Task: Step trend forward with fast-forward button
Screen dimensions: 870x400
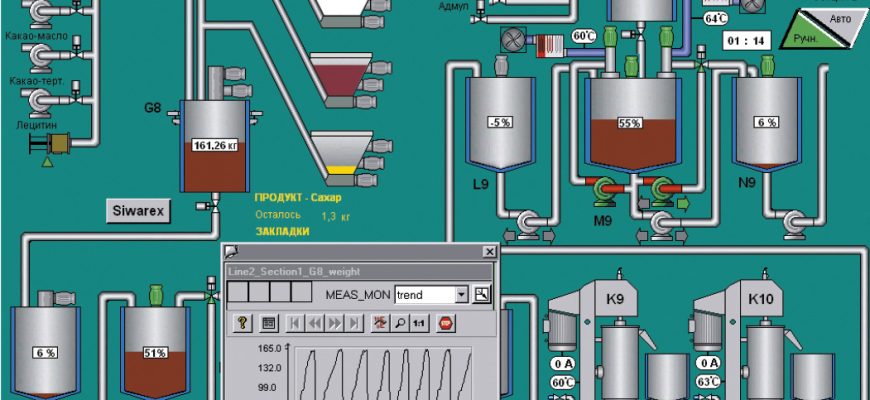Action: pyautogui.click(x=335, y=322)
